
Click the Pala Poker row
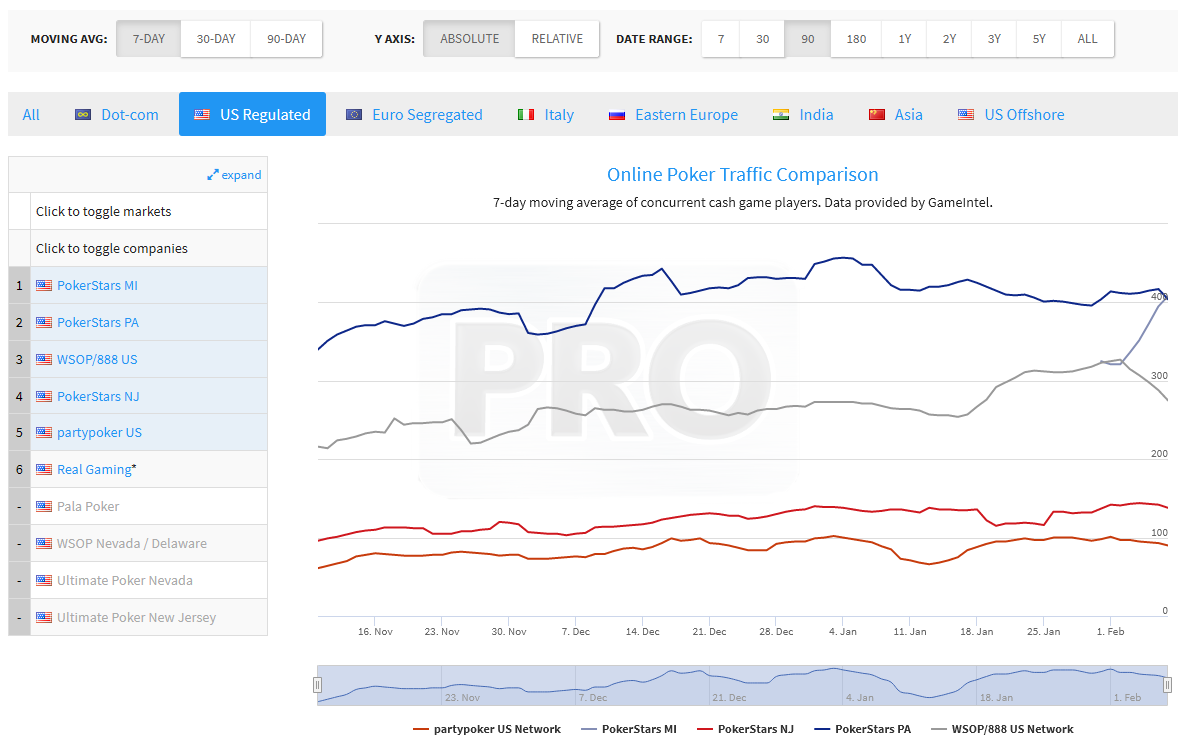(138, 507)
